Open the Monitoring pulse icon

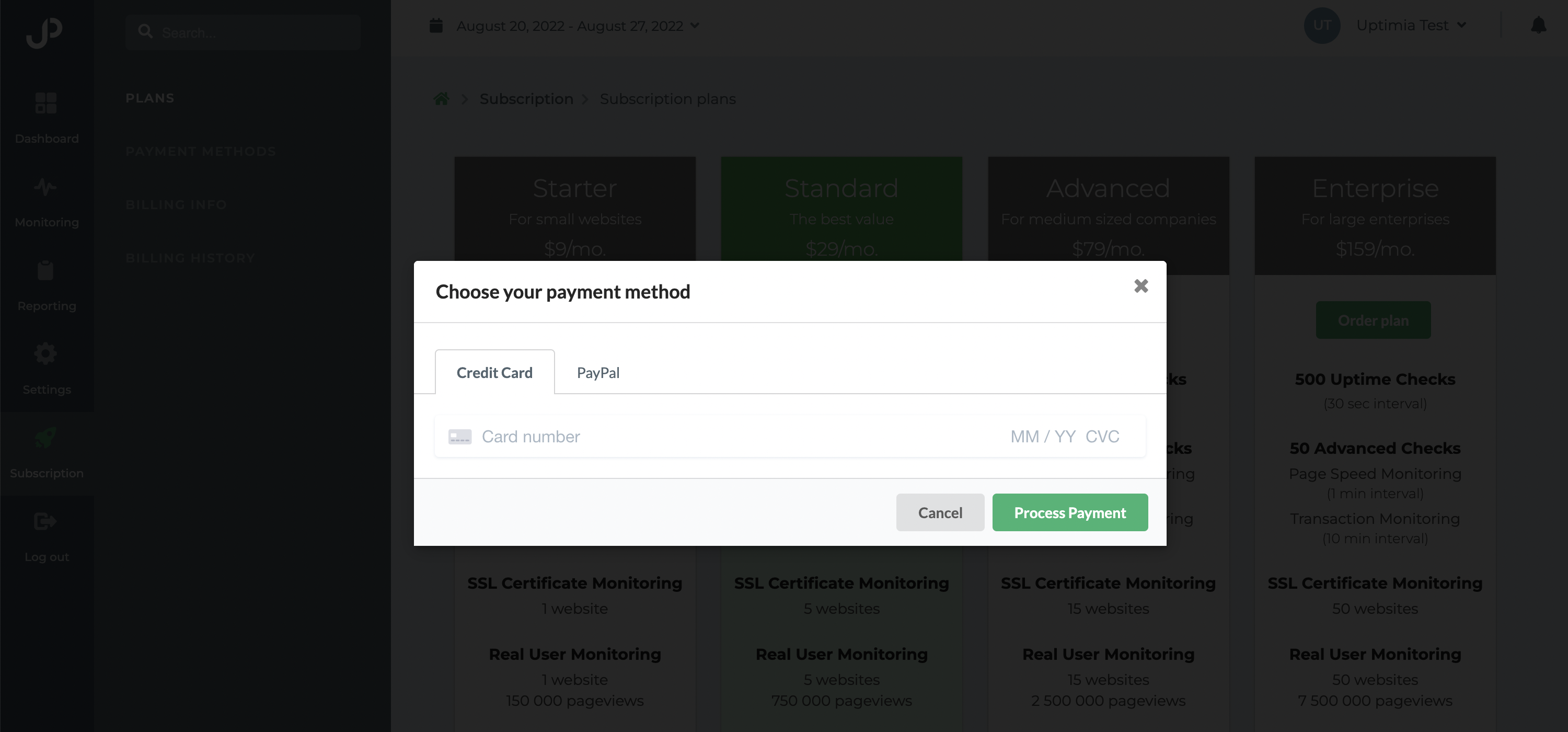(x=45, y=186)
